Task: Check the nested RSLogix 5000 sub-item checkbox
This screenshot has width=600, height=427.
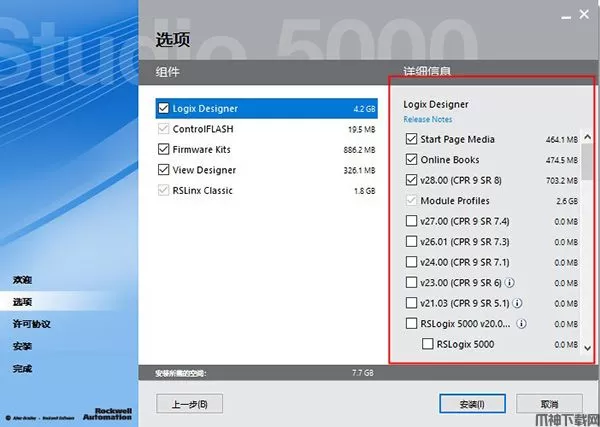Action: click(428, 344)
